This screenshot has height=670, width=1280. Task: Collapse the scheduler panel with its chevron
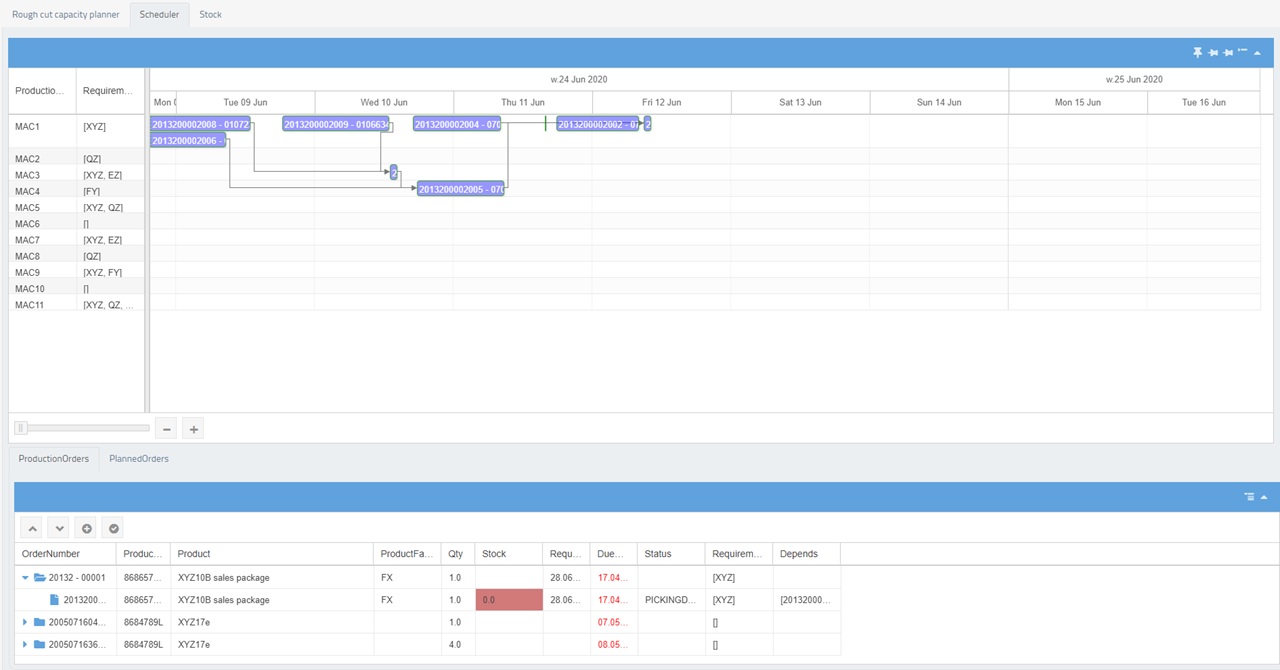click(x=1257, y=52)
